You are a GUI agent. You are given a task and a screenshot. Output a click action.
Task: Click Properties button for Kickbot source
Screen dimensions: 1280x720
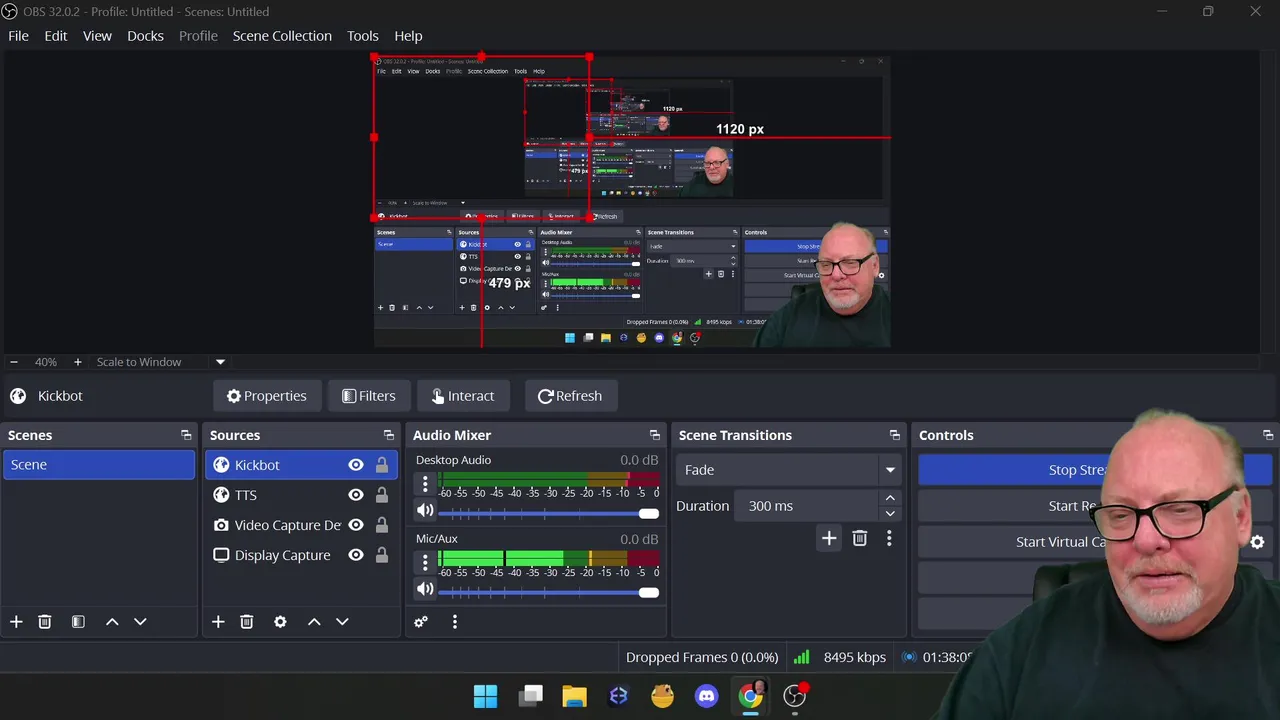click(x=267, y=396)
